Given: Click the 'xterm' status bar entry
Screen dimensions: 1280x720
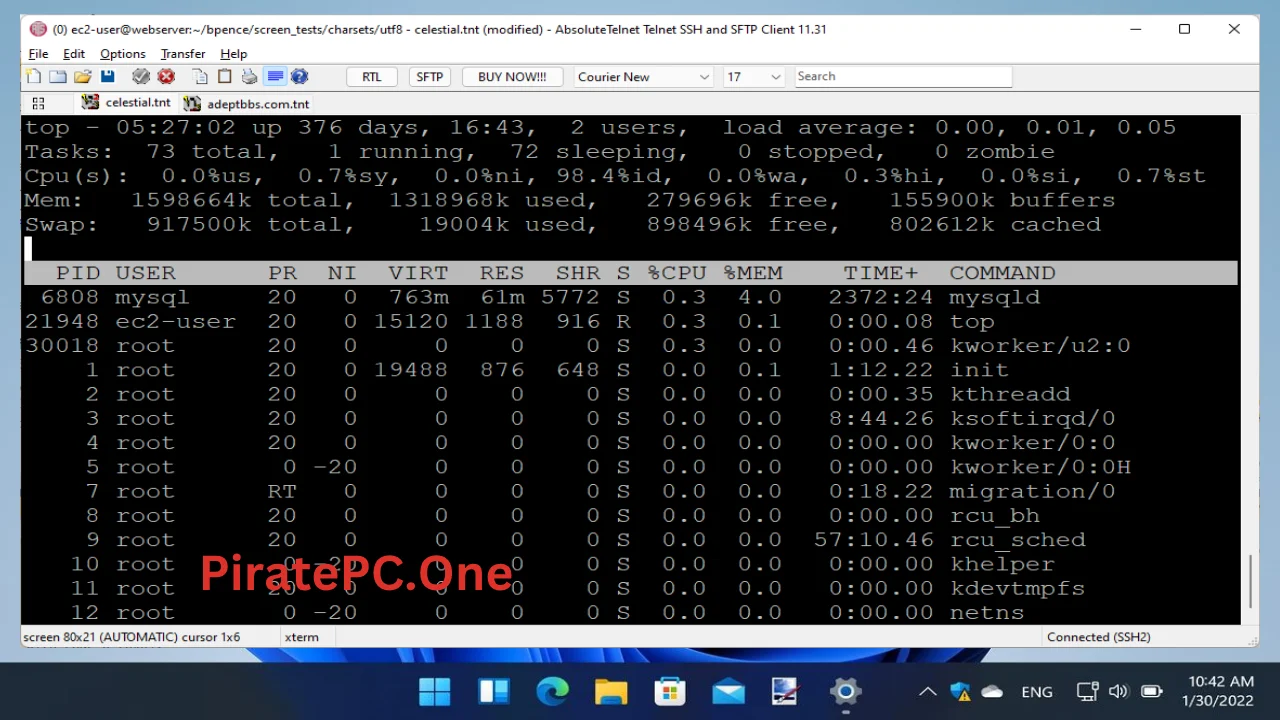Looking at the screenshot, I should click(301, 637).
